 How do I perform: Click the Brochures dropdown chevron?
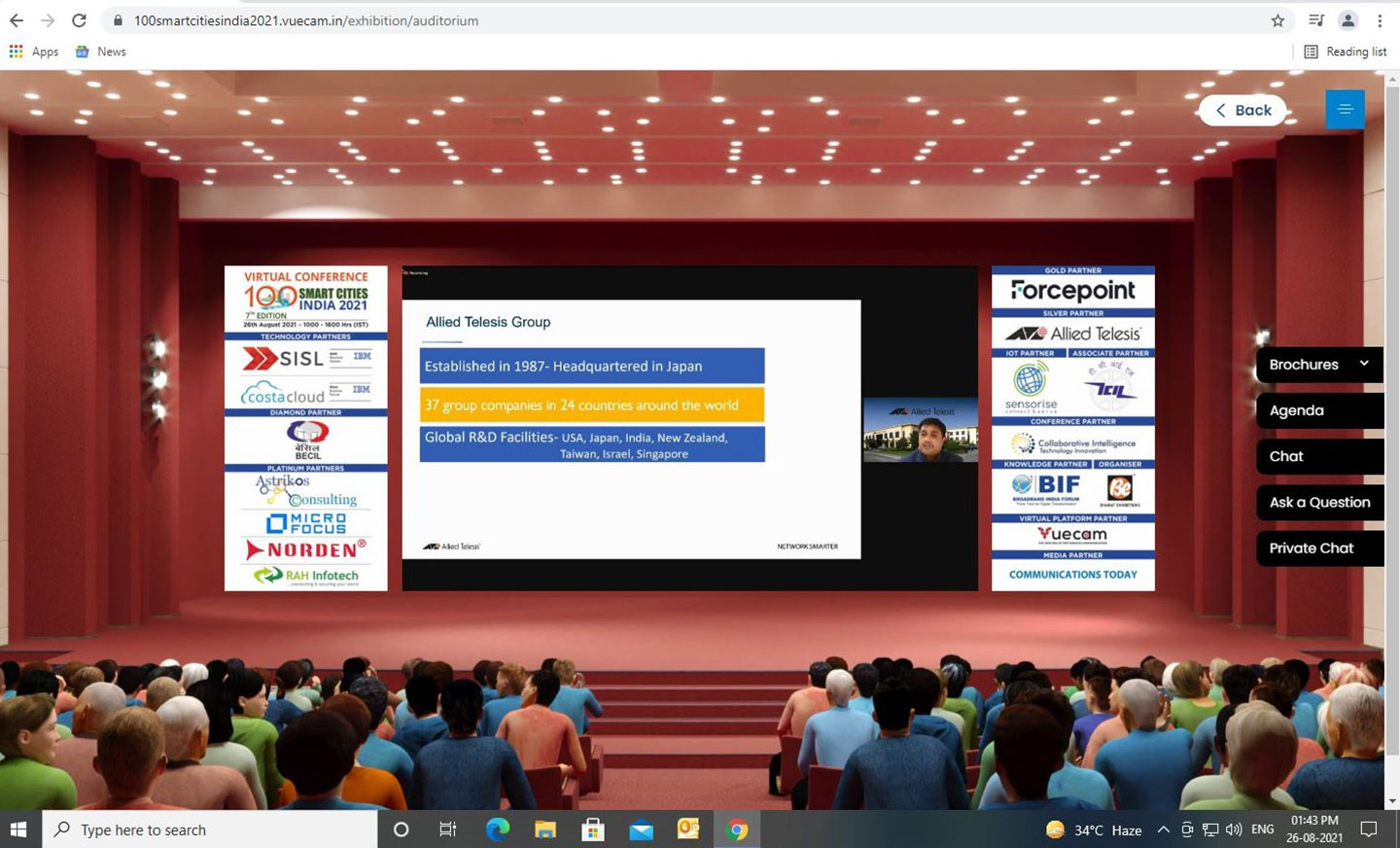1364,364
